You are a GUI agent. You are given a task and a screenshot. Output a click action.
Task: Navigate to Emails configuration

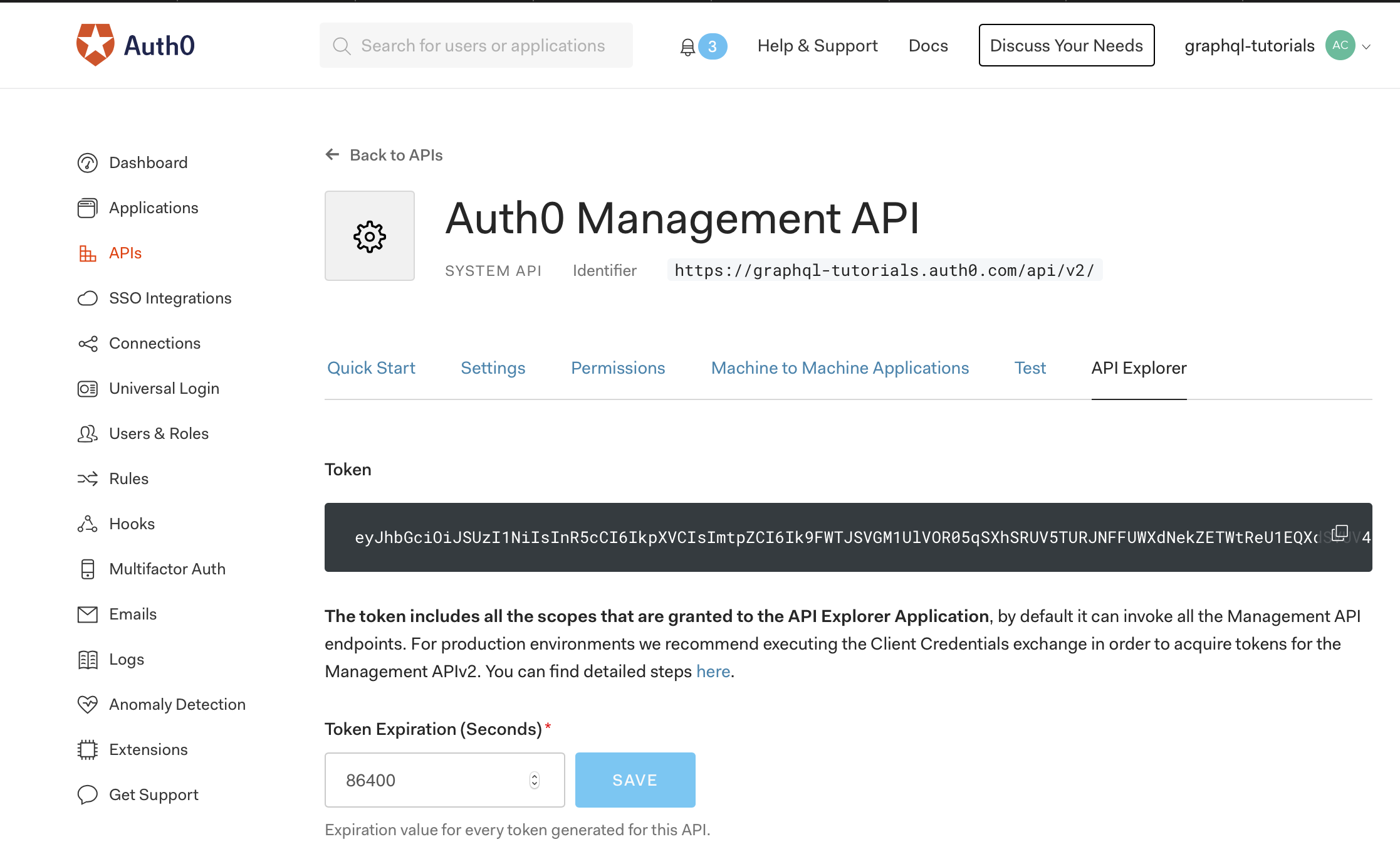[133, 614]
